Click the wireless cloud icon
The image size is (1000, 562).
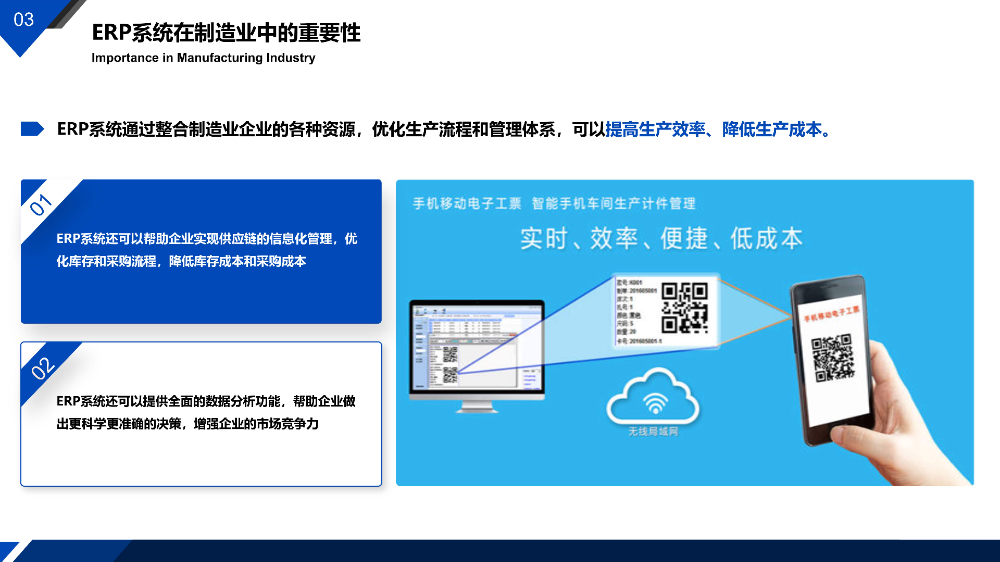click(x=653, y=397)
